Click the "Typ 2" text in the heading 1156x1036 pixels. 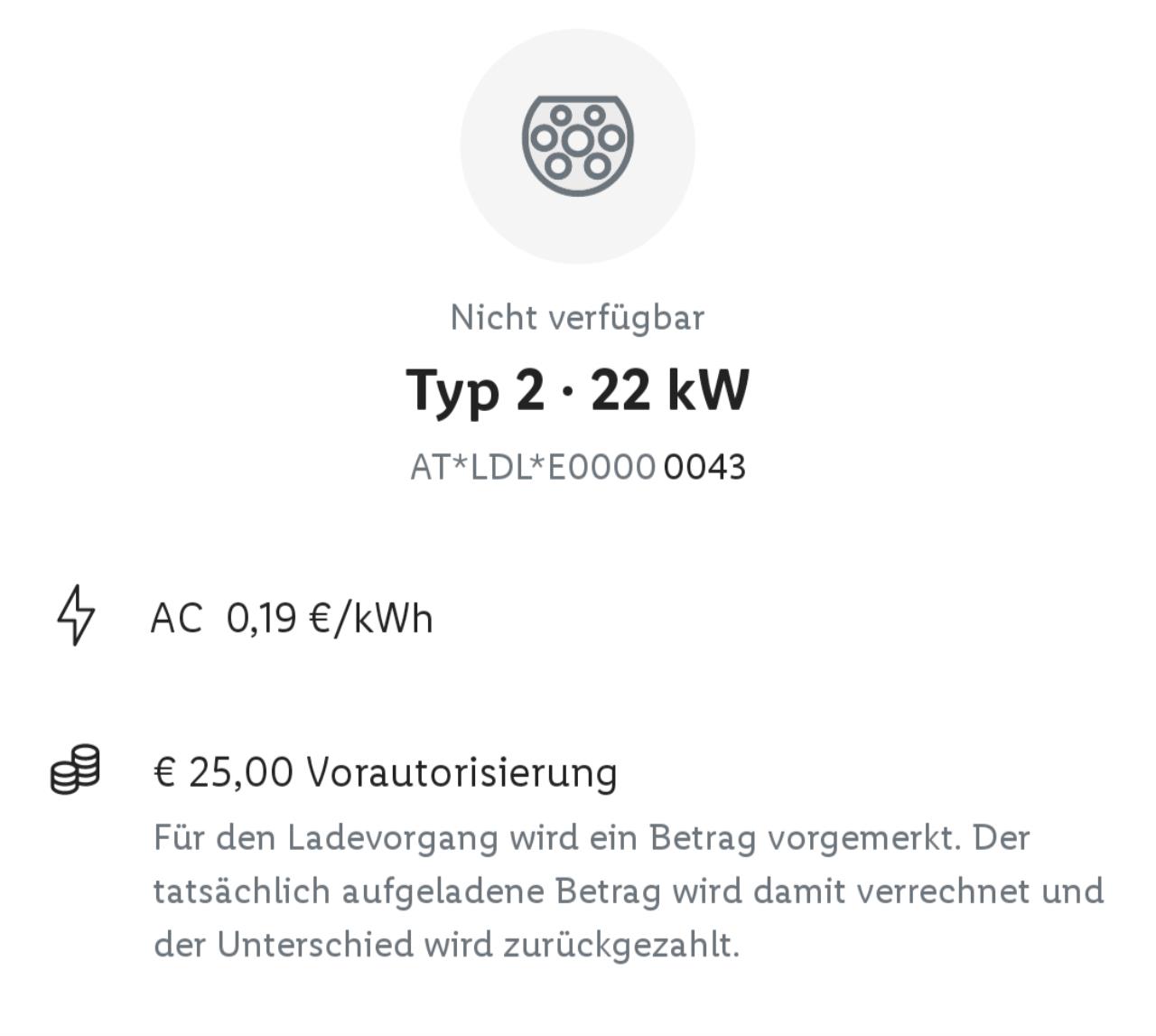[x=475, y=390]
